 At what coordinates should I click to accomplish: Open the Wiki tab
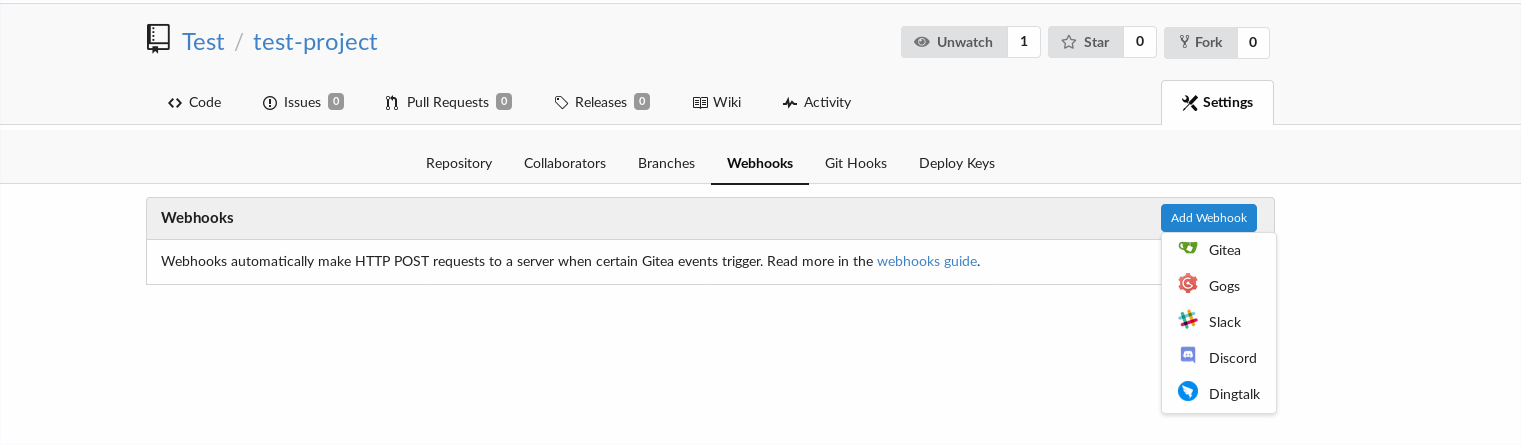[717, 102]
